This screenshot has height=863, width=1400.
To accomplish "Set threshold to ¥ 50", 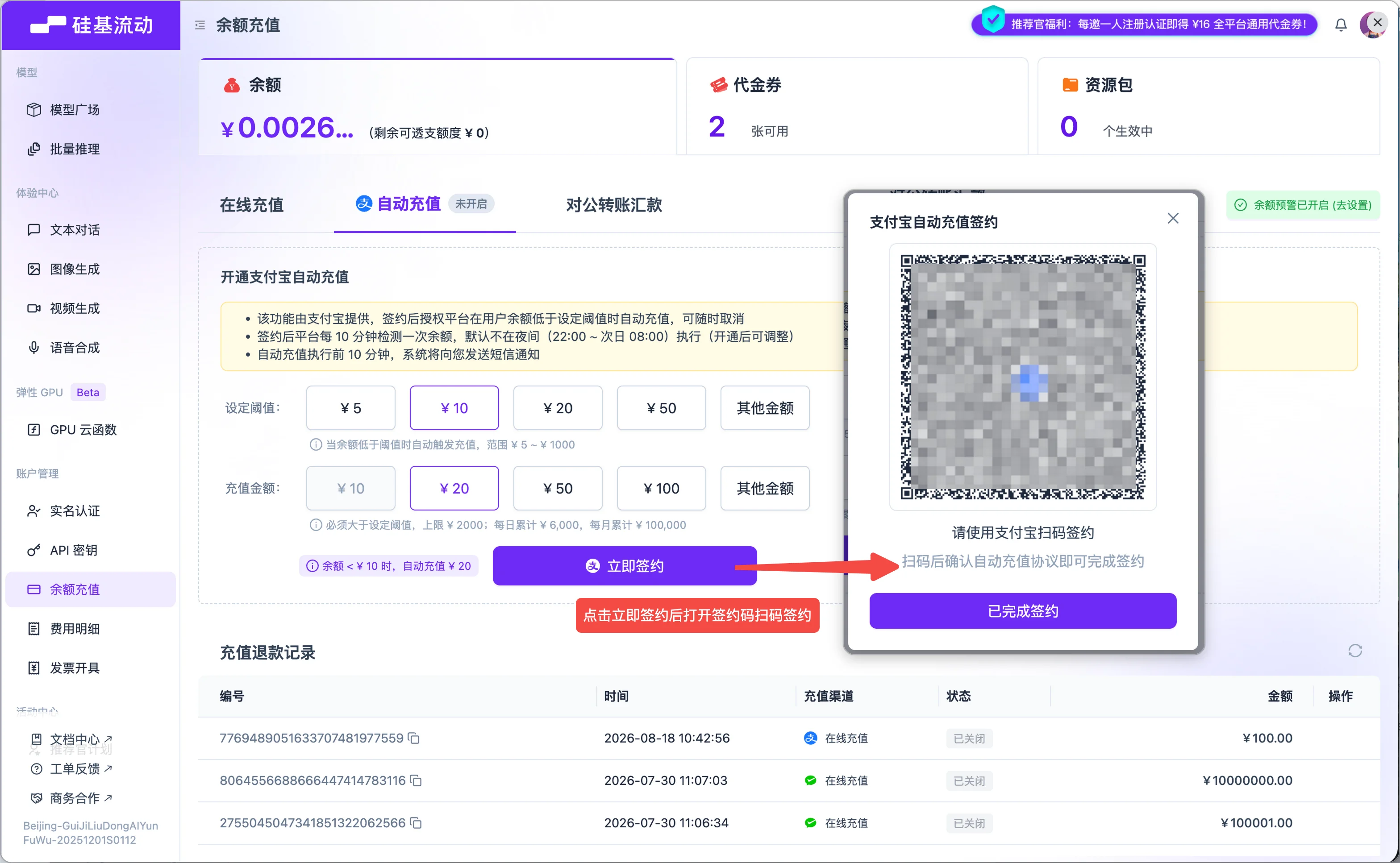I will (x=661, y=407).
